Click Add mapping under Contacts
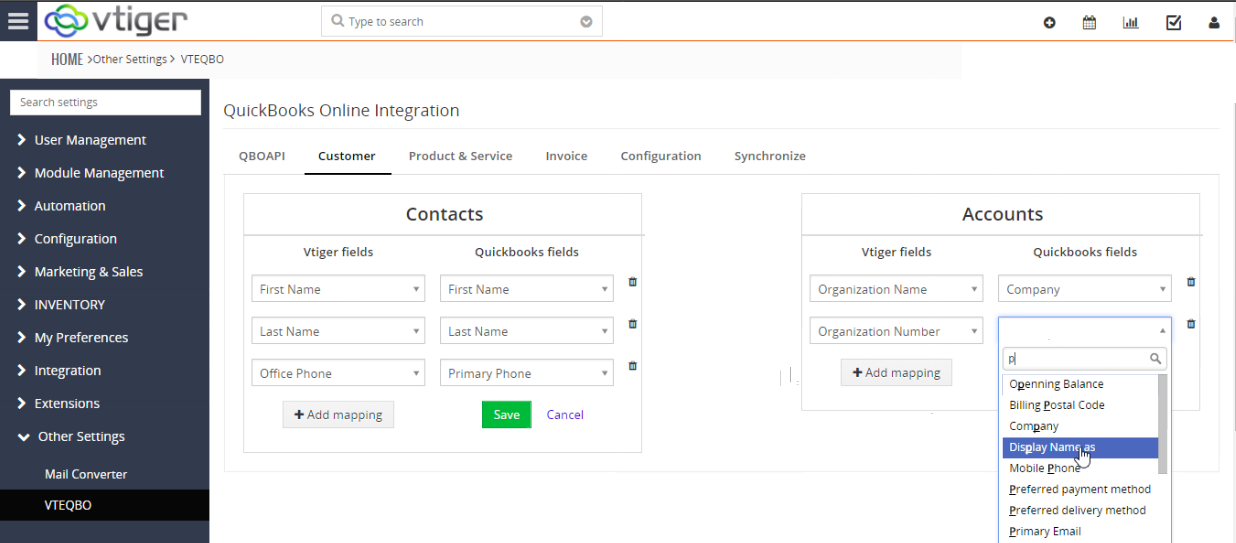This screenshot has width=1236, height=543. (338, 414)
